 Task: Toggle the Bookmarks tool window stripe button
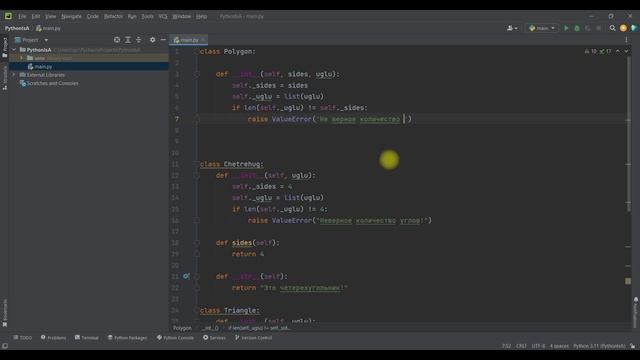[4, 313]
